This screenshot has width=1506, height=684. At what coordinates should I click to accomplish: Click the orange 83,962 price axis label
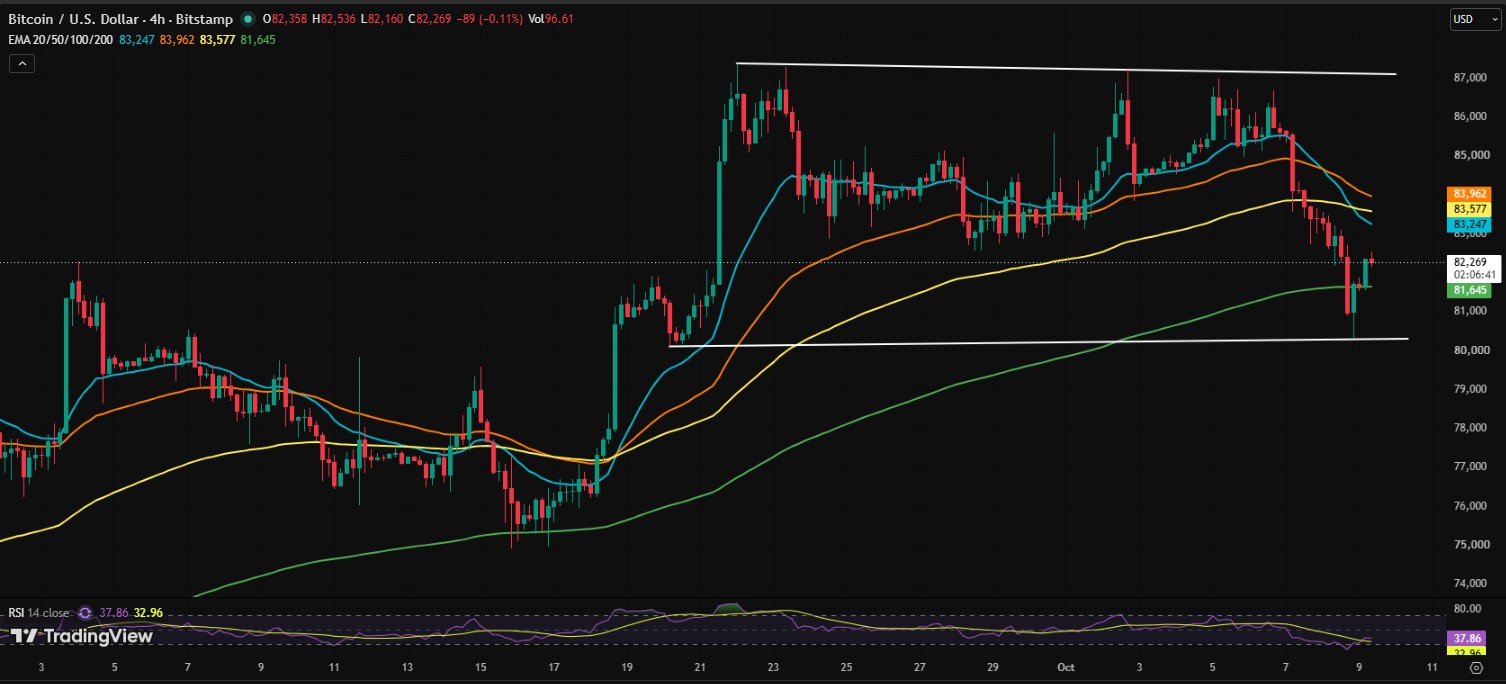pos(1468,194)
